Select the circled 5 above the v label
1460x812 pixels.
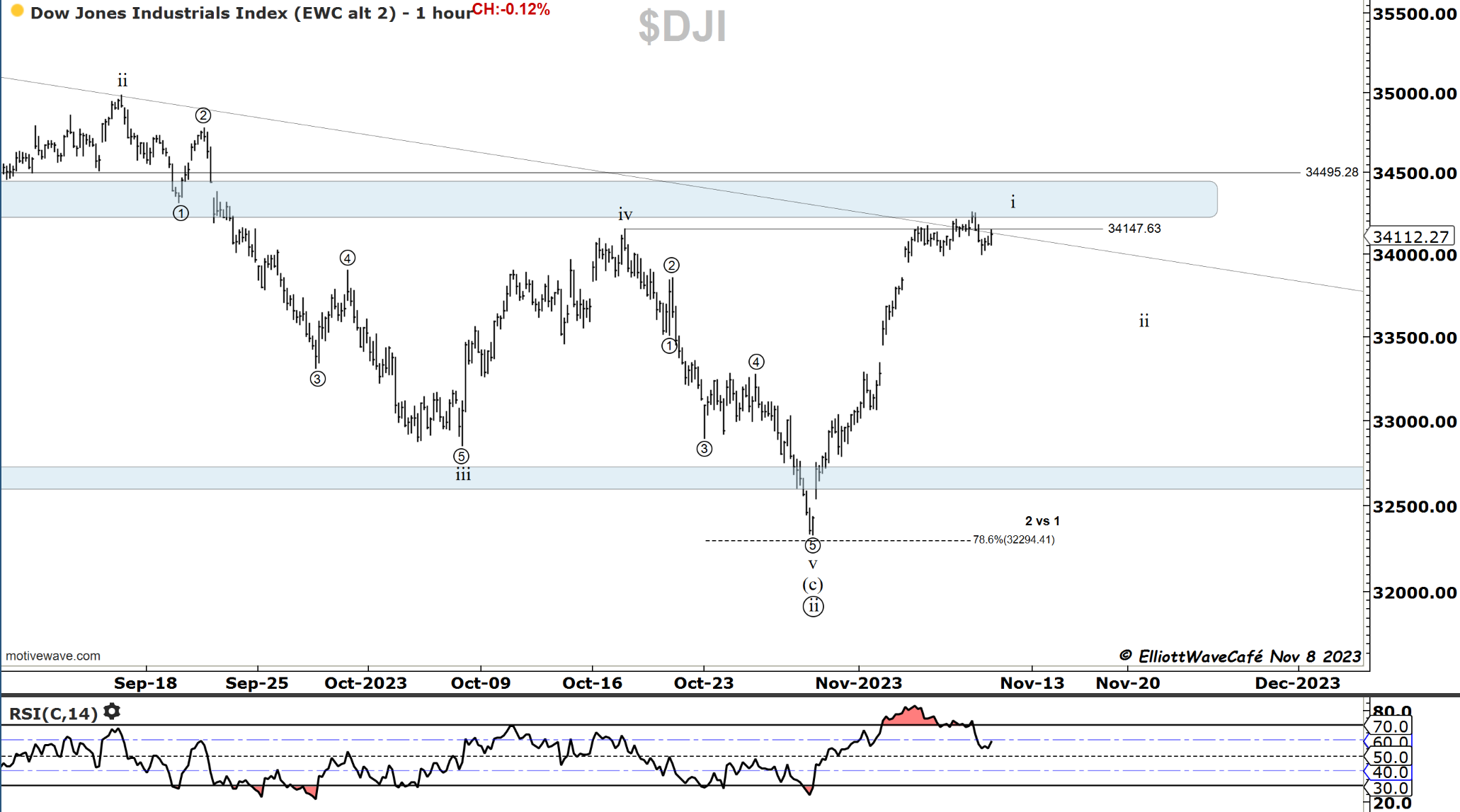[x=813, y=545]
